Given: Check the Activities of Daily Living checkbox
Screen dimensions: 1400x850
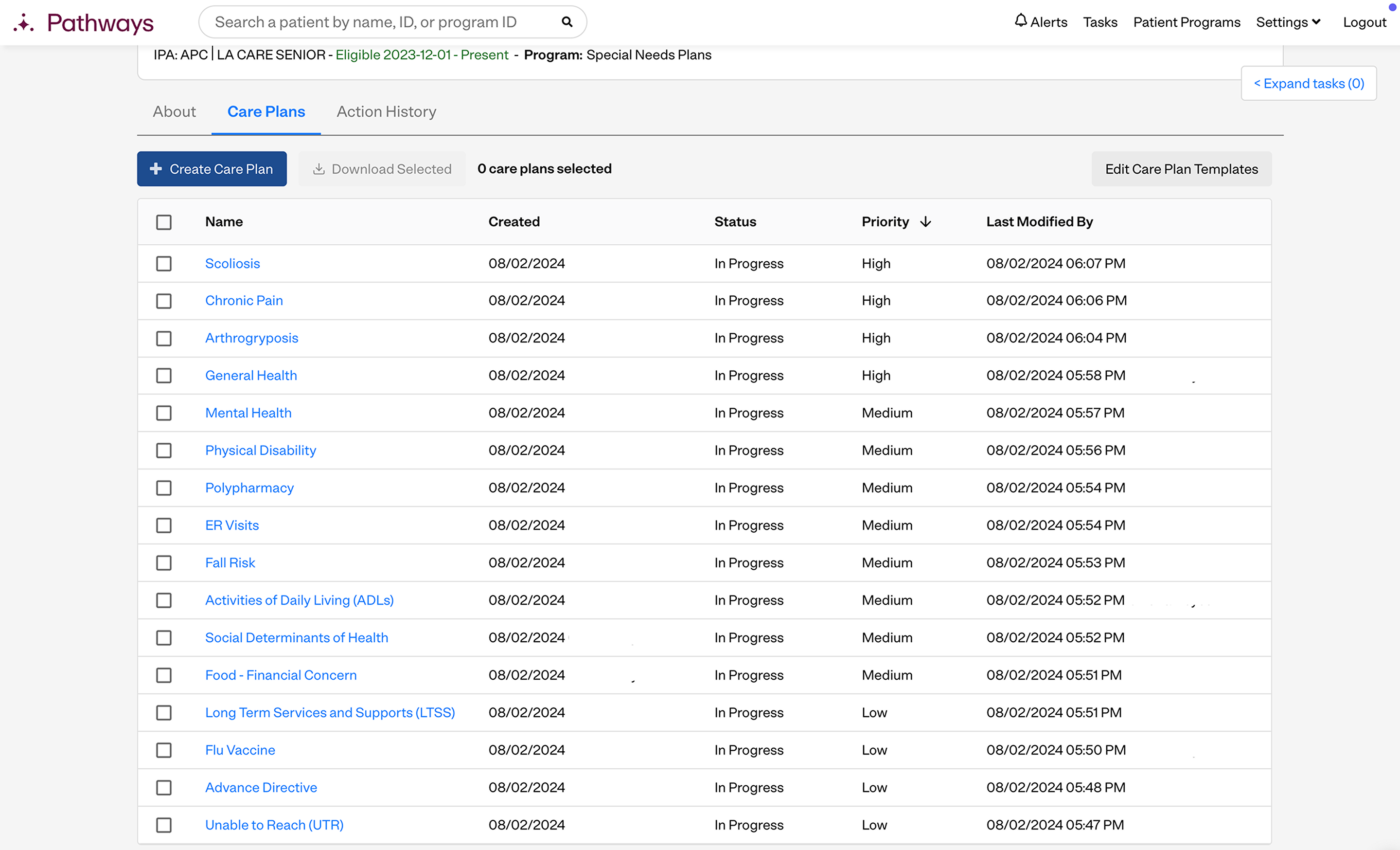Looking at the screenshot, I should 164,600.
